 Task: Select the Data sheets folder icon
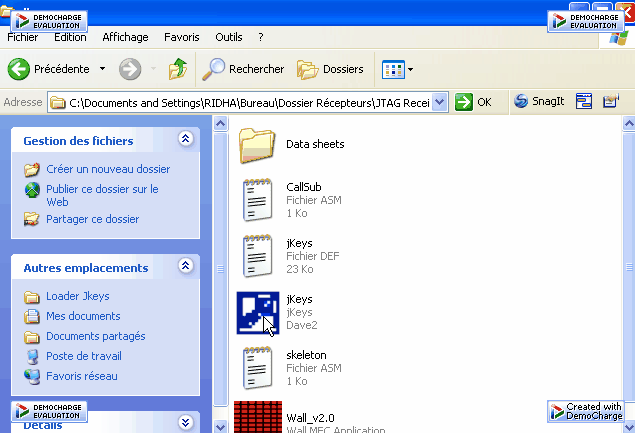point(257,145)
